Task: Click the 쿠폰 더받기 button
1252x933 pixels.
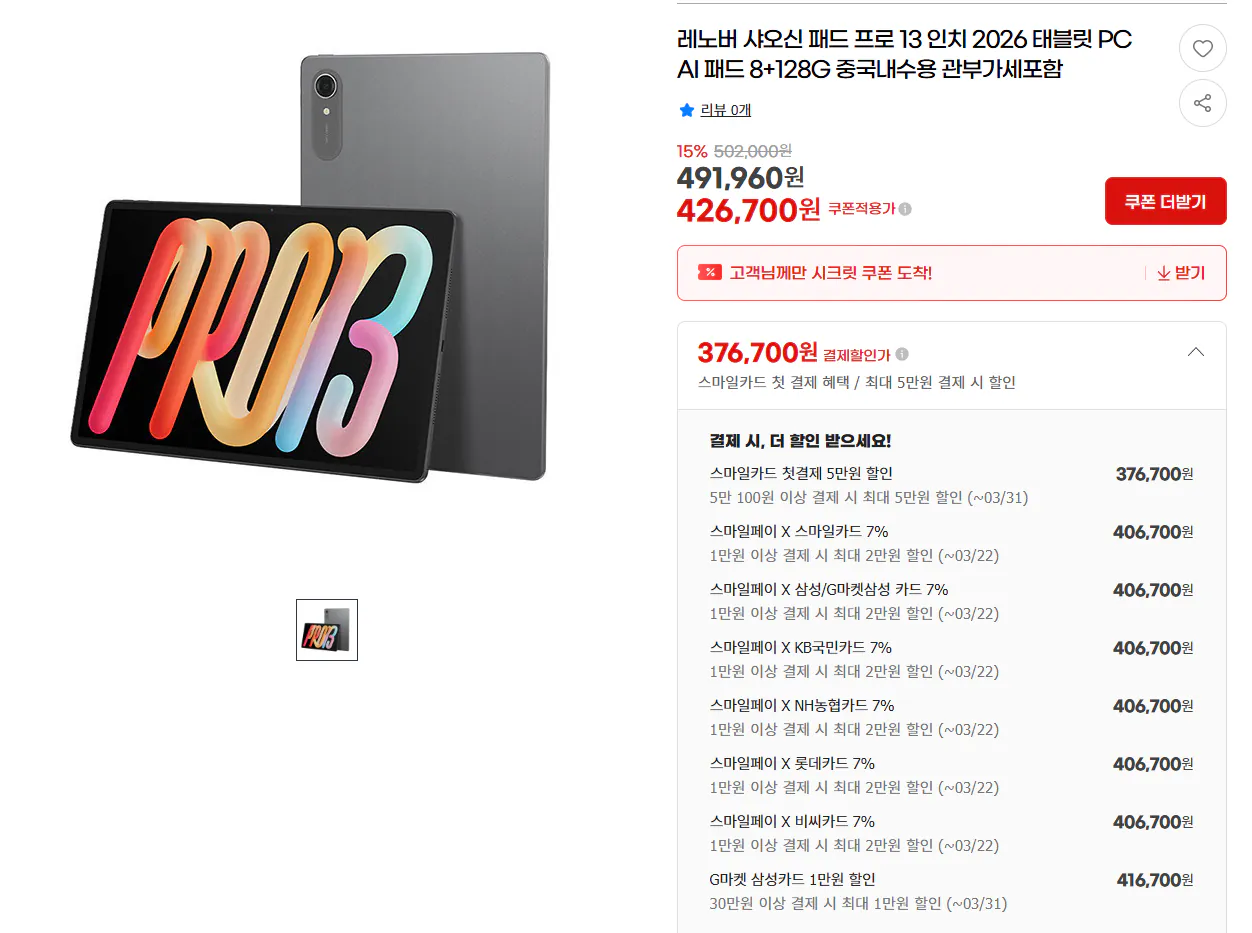Action: [x=1165, y=201]
